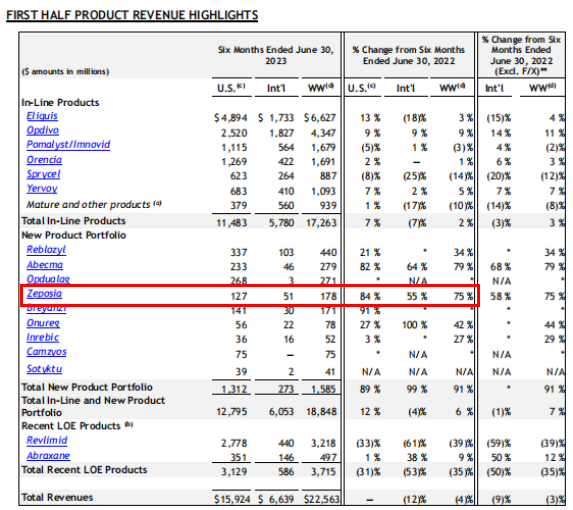Screen dimensions: 573x510
Task: Click the Camzyos link
Action: click(x=46, y=352)
